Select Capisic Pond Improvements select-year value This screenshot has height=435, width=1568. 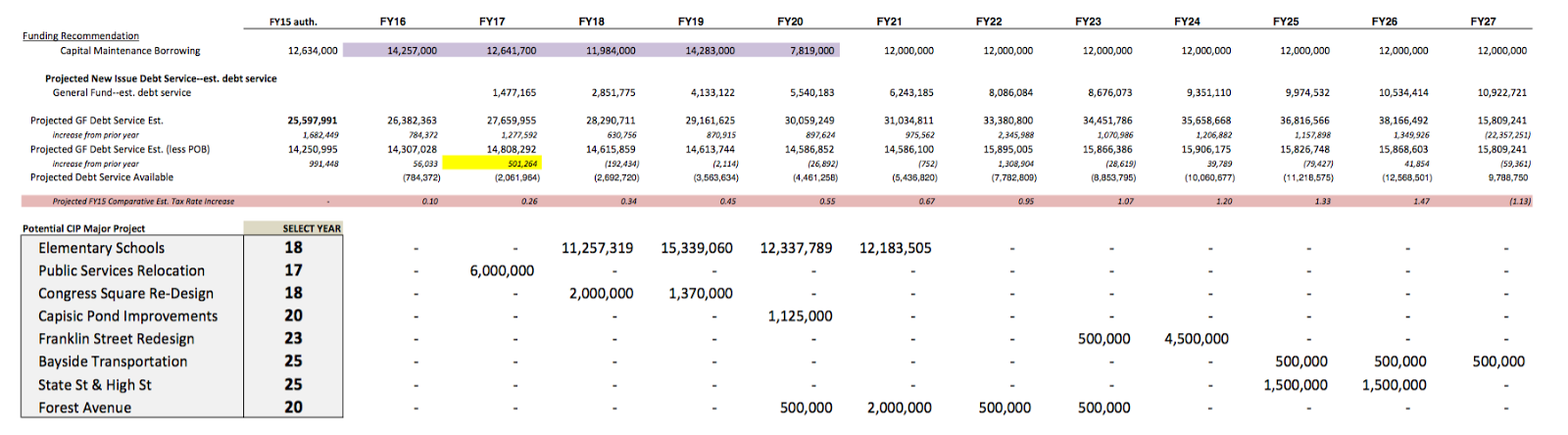point(293,315)
